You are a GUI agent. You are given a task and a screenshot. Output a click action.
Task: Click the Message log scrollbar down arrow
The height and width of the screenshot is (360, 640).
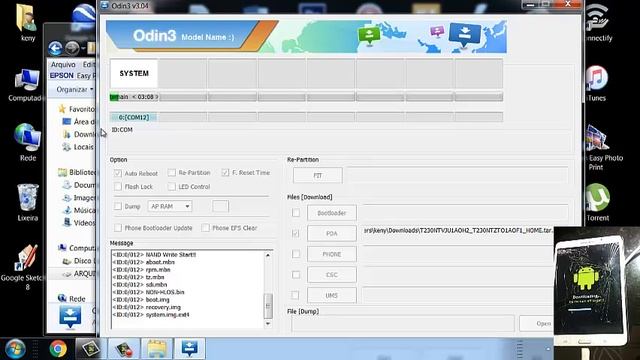[268, 324]
